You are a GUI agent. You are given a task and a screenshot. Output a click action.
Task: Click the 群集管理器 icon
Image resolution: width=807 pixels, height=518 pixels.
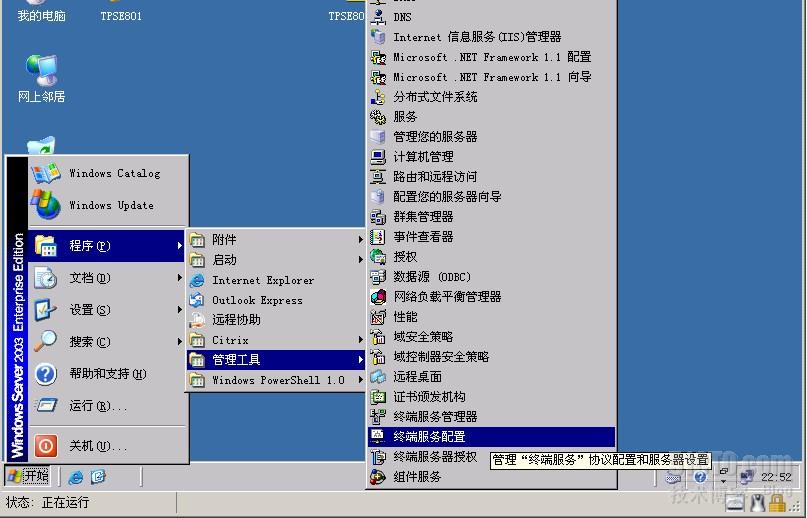[x=378, y=217]
